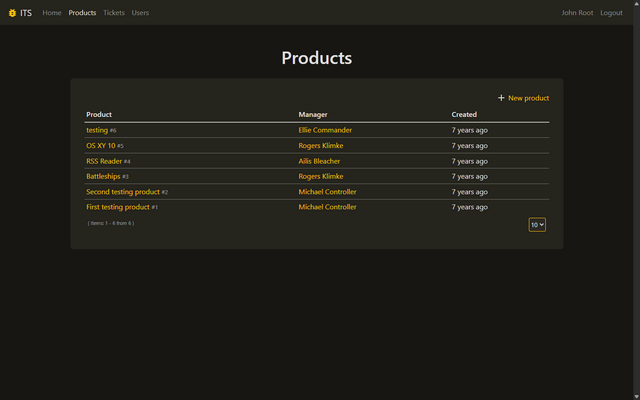This screenshot has height=400, width=640.
Task: Click the plus icon beside New product
Action: (501, 98)
